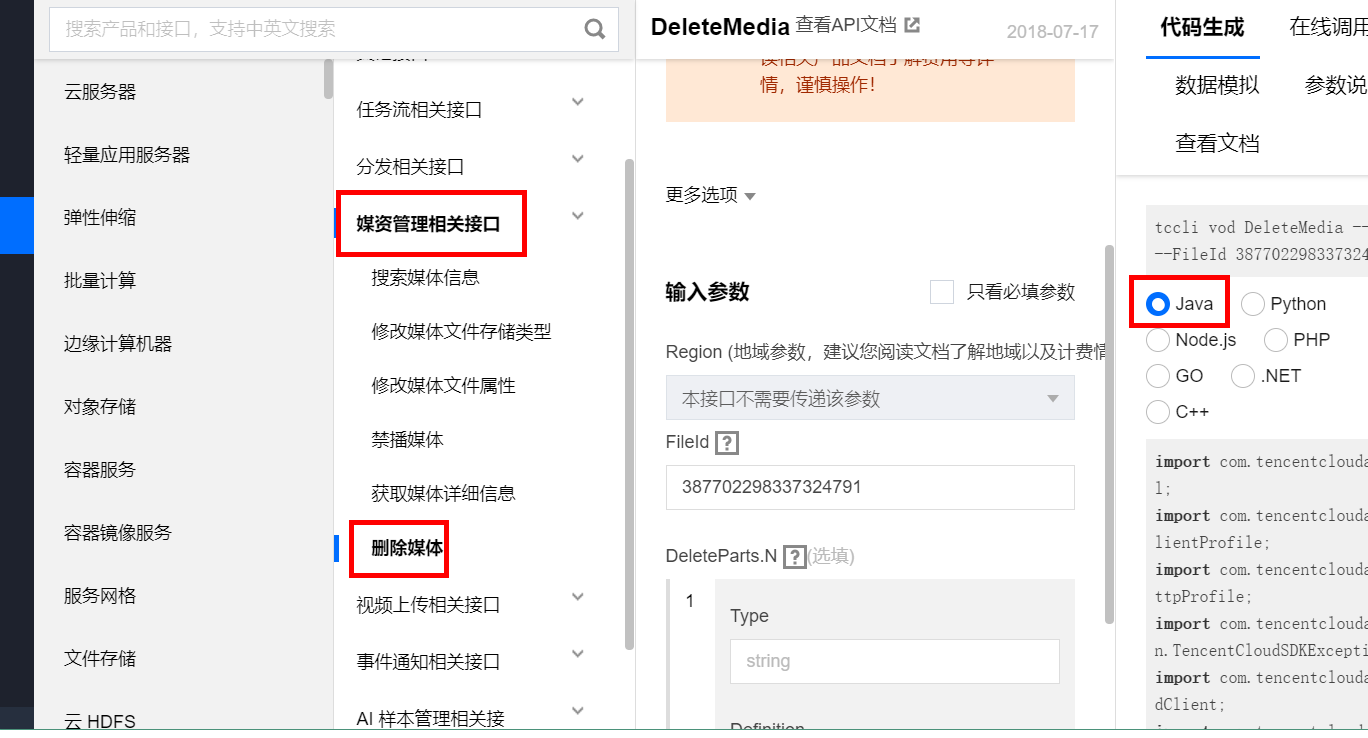Viewport: 1368px width, 738px height.
Task: Enable the 只看必填参数 checkbox
Action: [x=941, y=291]
